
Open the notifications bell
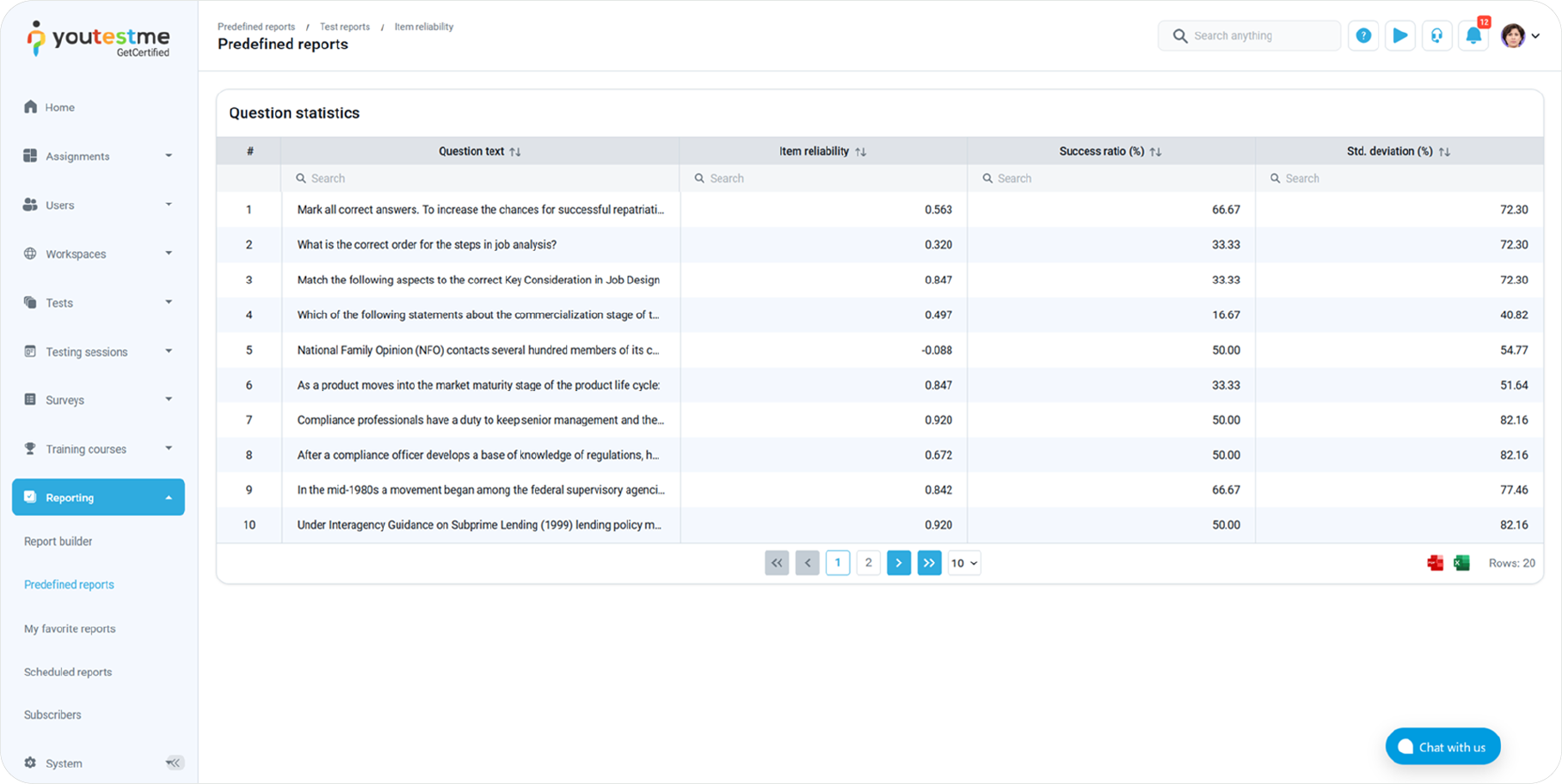pyautogui.click(x=1473, y=36)
